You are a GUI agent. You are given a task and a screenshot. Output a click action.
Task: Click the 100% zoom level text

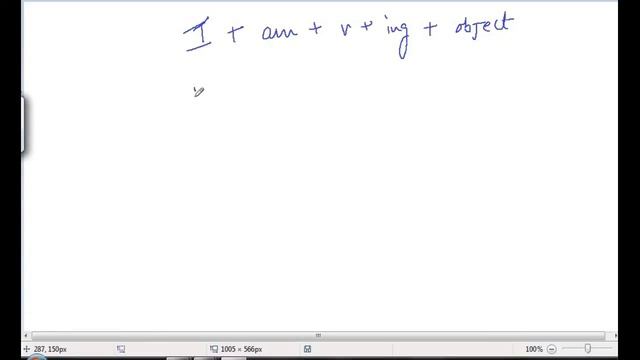(x=533, y=349)
